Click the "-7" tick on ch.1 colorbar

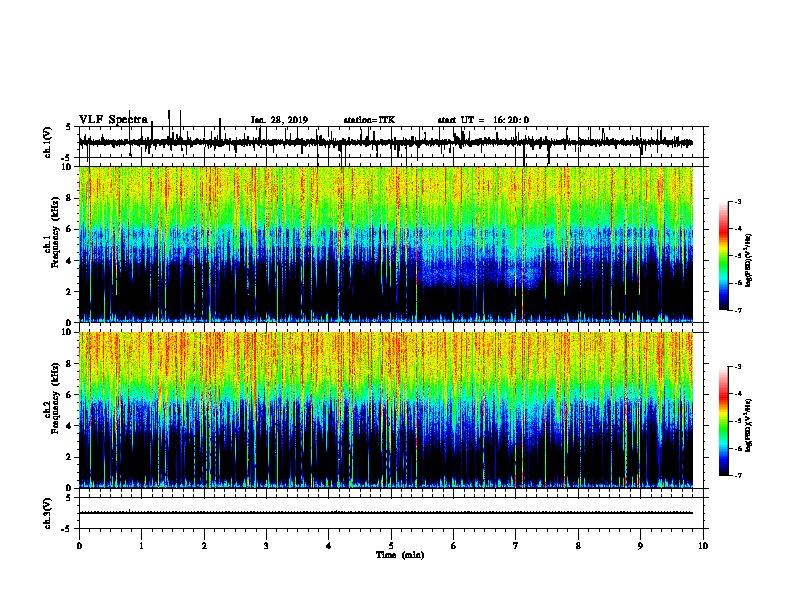(x=738, y=310)
